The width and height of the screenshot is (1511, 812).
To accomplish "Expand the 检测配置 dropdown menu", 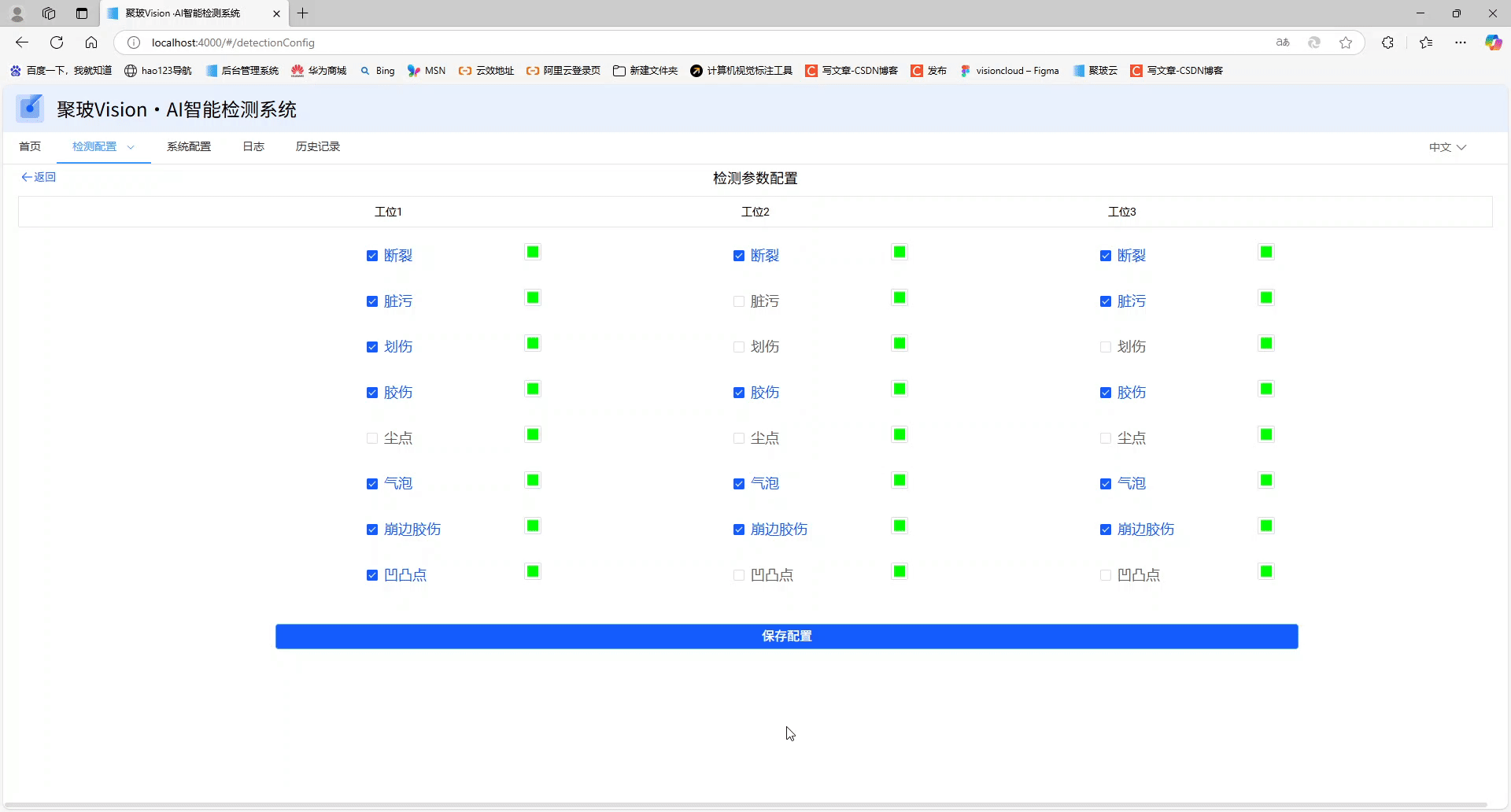I will 131,146.
